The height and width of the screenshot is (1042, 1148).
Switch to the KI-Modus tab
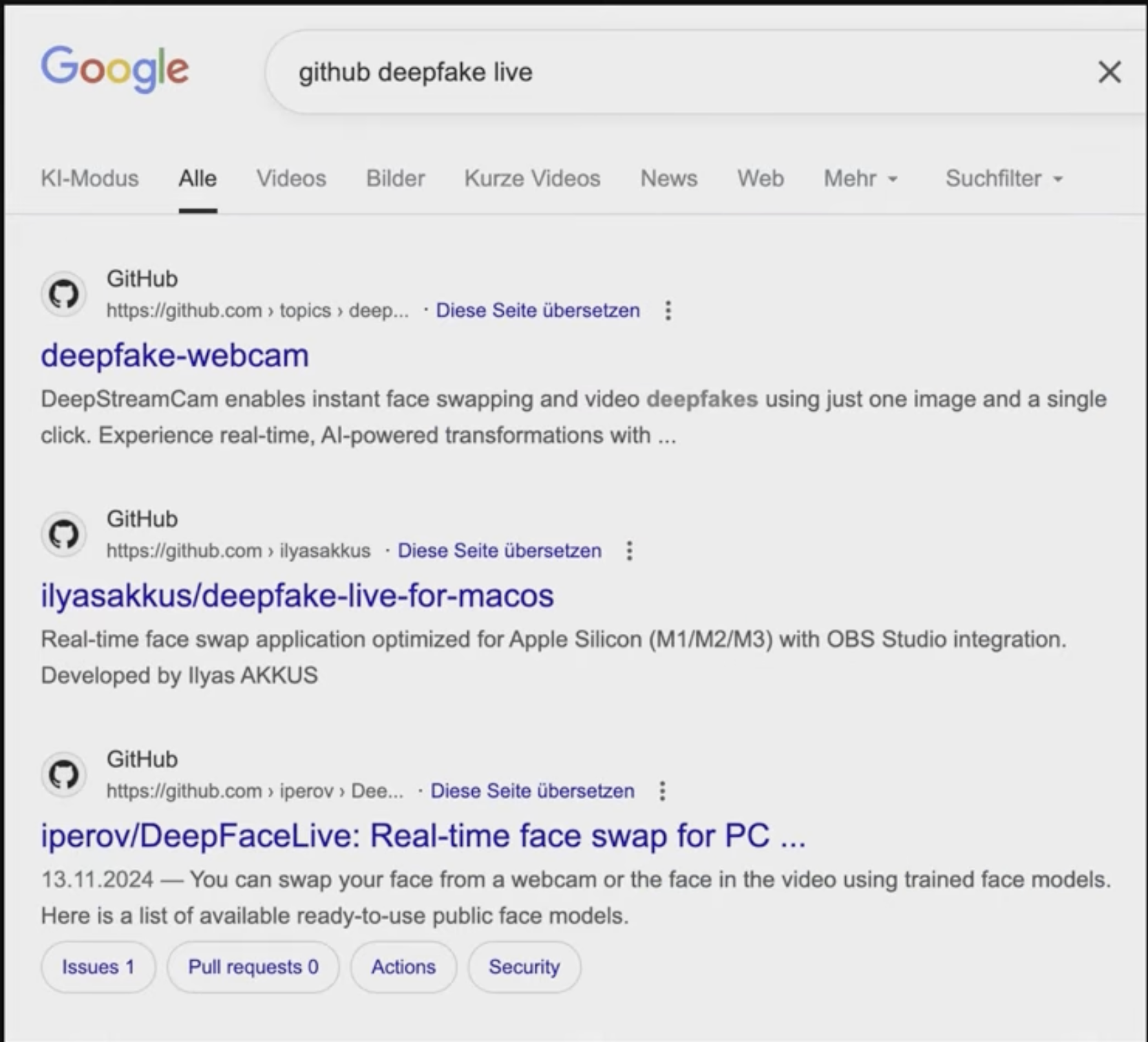(x=89, y=179)
